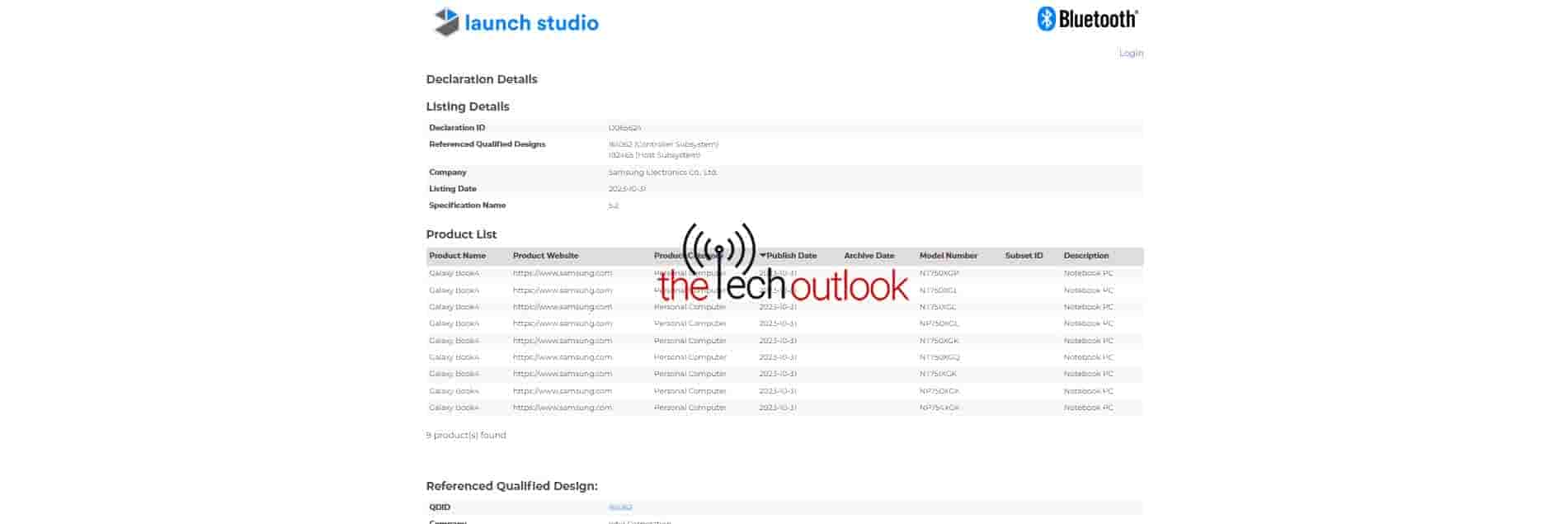Open the Login link
Screen dimensions: 1568x524
pyautogui.click(x=1131, y=53)
